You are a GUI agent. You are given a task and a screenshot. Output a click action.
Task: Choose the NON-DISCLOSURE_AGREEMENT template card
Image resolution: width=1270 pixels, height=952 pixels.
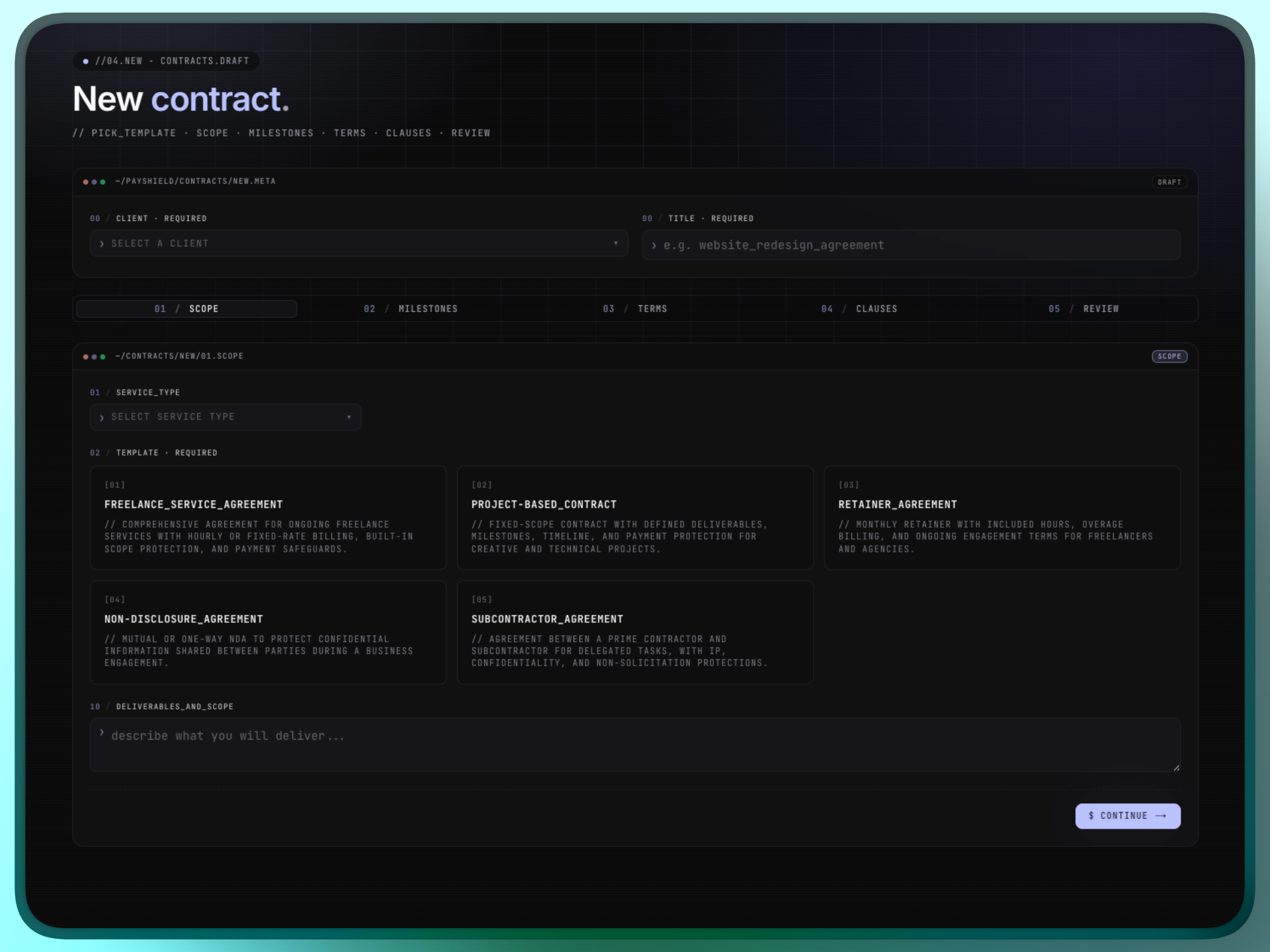coord(268,632)
